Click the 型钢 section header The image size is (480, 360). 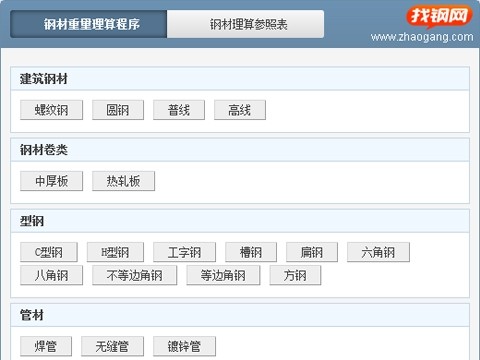[x=240, y=221]
